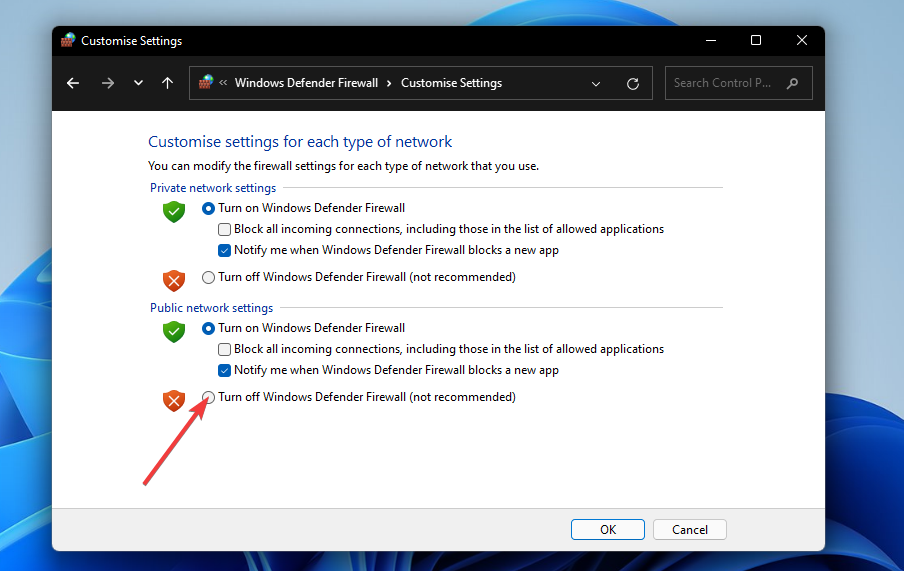Viewport: 904px width, 571px height.
Task: Click the Private network settings heading
Action: pyautogui.click(x=213, y=188)
